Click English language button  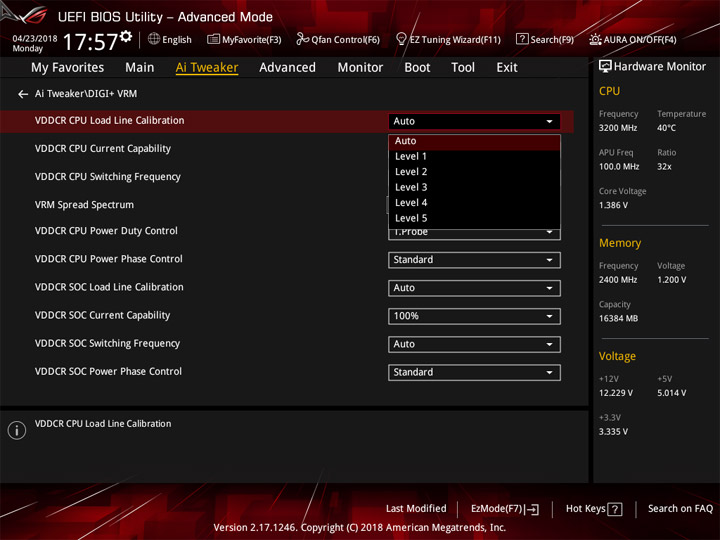tap(176, 40)
